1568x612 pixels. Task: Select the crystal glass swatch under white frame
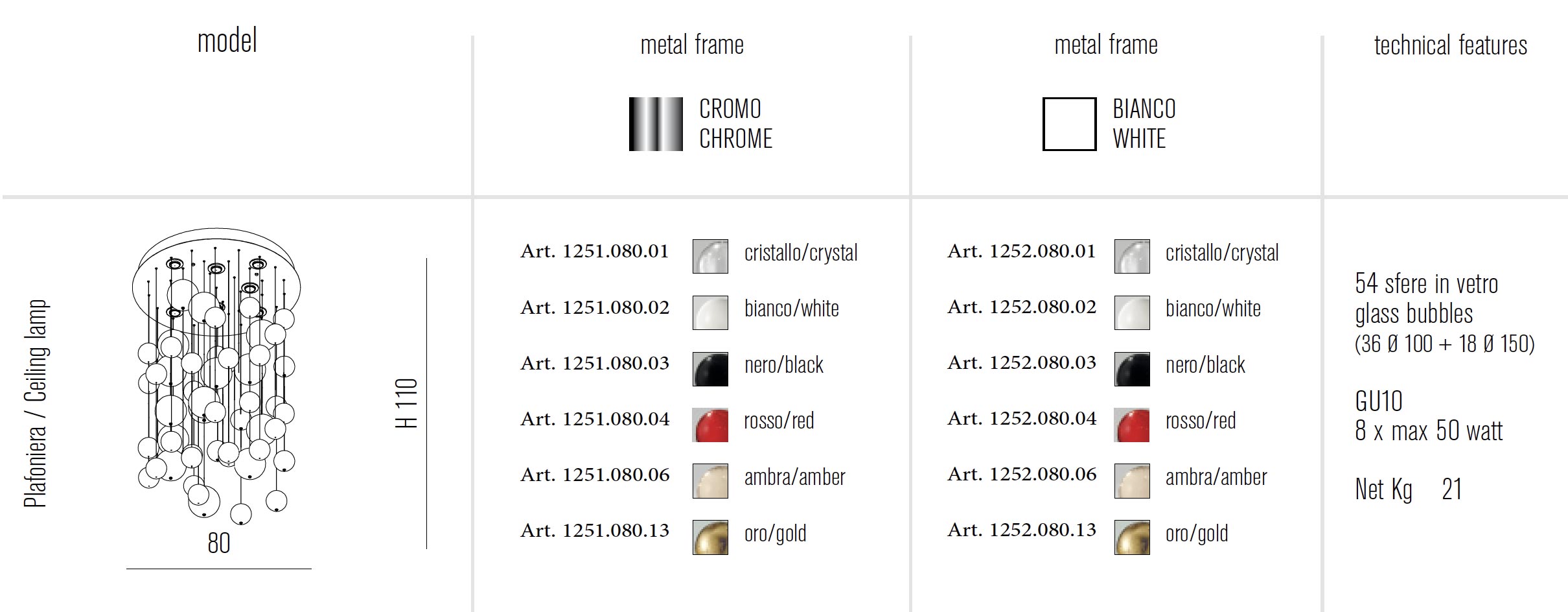[x=1132, y=256]
